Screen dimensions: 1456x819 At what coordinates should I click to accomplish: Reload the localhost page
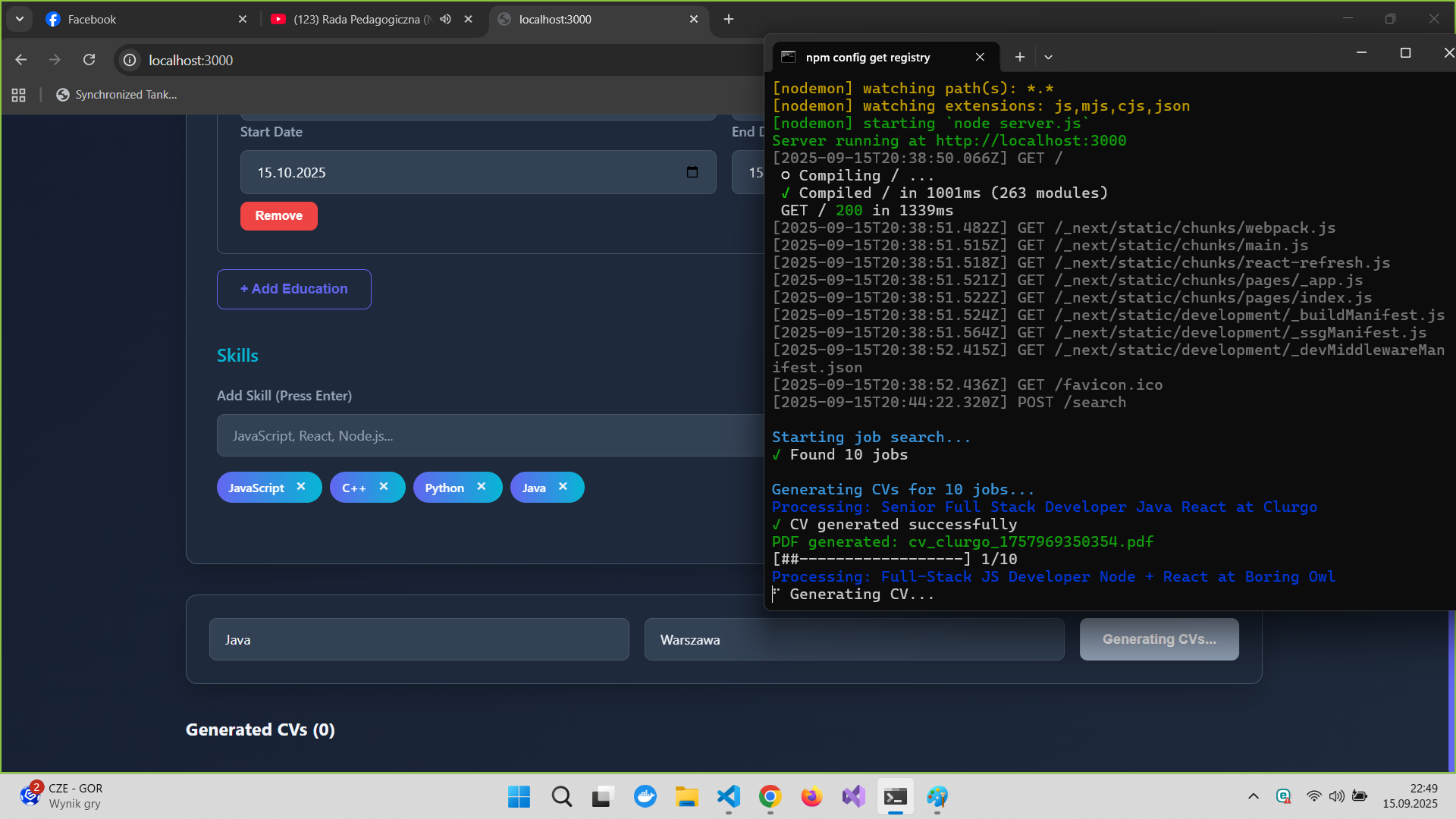coord(89,60)
